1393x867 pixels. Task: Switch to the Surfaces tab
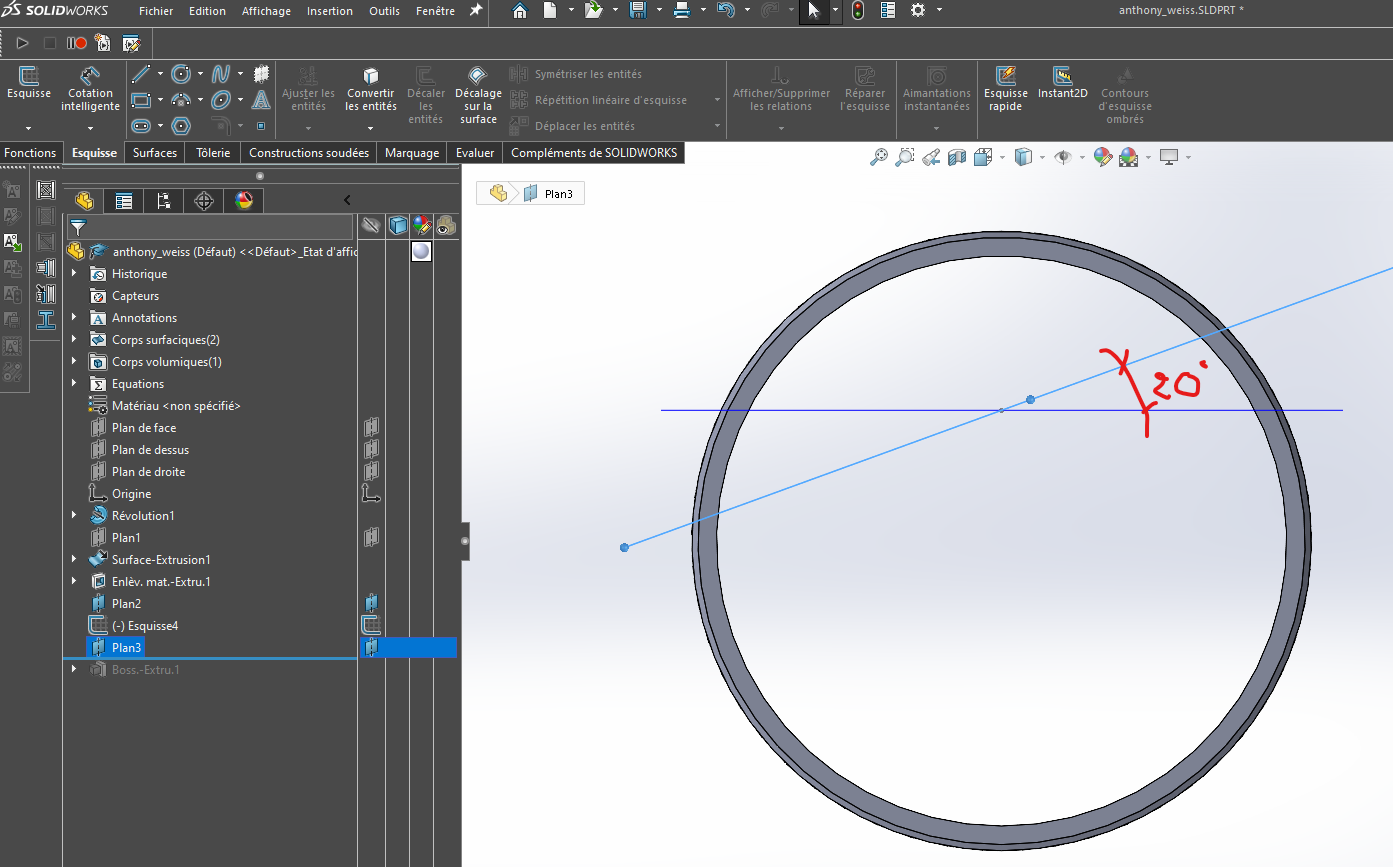coord(155,153)
